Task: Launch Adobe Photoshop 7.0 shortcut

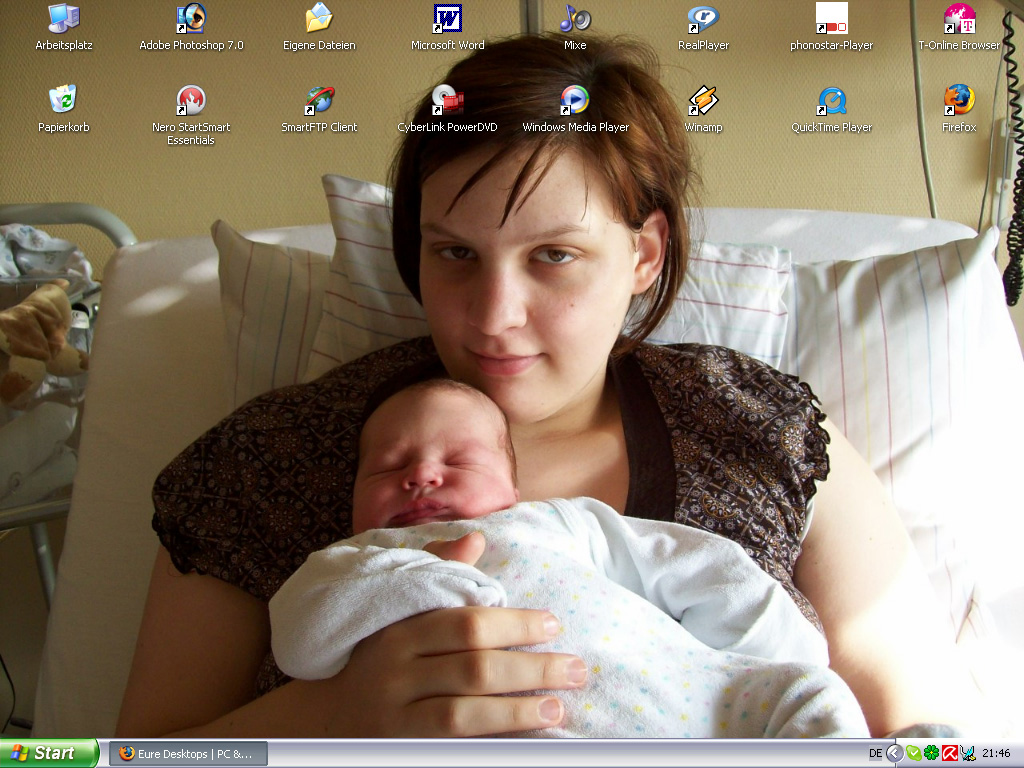Action: pos(191,19)
